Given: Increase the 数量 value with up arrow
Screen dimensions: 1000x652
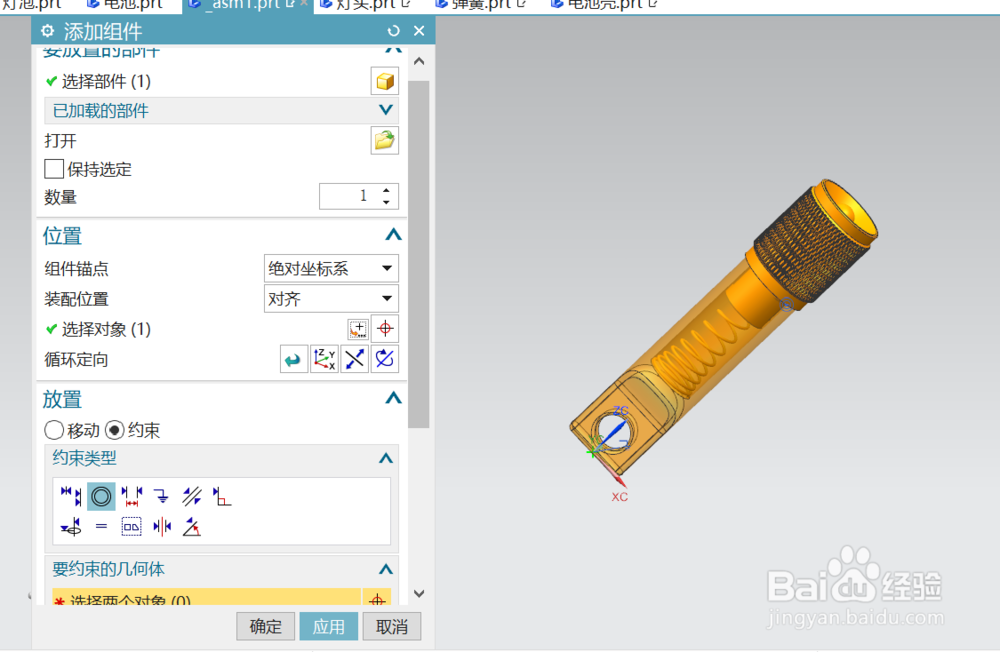Looking at the screenshot, I should 386,190.
